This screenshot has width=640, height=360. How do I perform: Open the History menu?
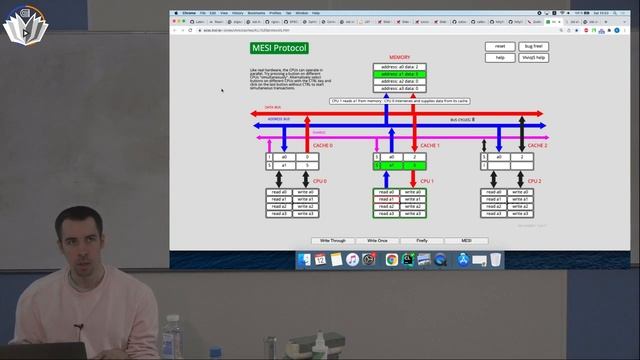click(238, 13)
